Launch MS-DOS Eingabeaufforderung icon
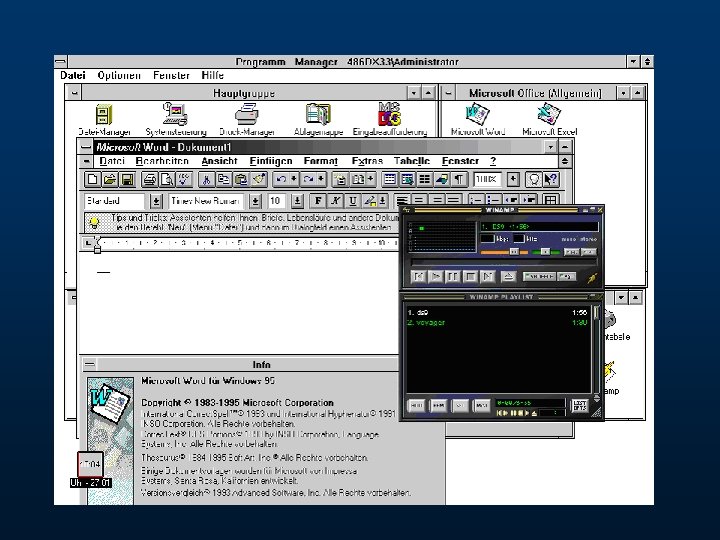This screenshot has height=540, width=720. (389, 120)
